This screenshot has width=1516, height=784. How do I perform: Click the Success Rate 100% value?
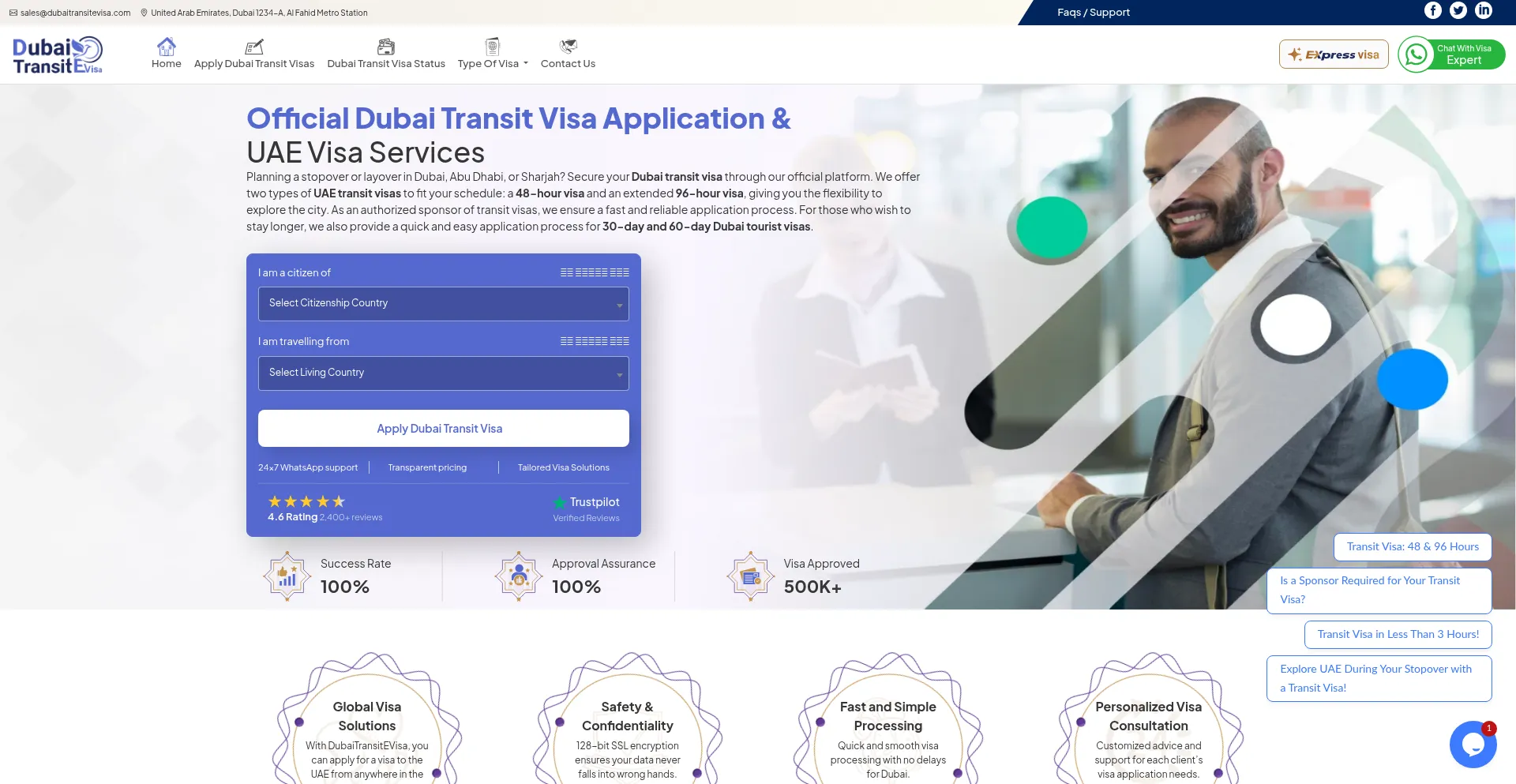pos(345,587)
